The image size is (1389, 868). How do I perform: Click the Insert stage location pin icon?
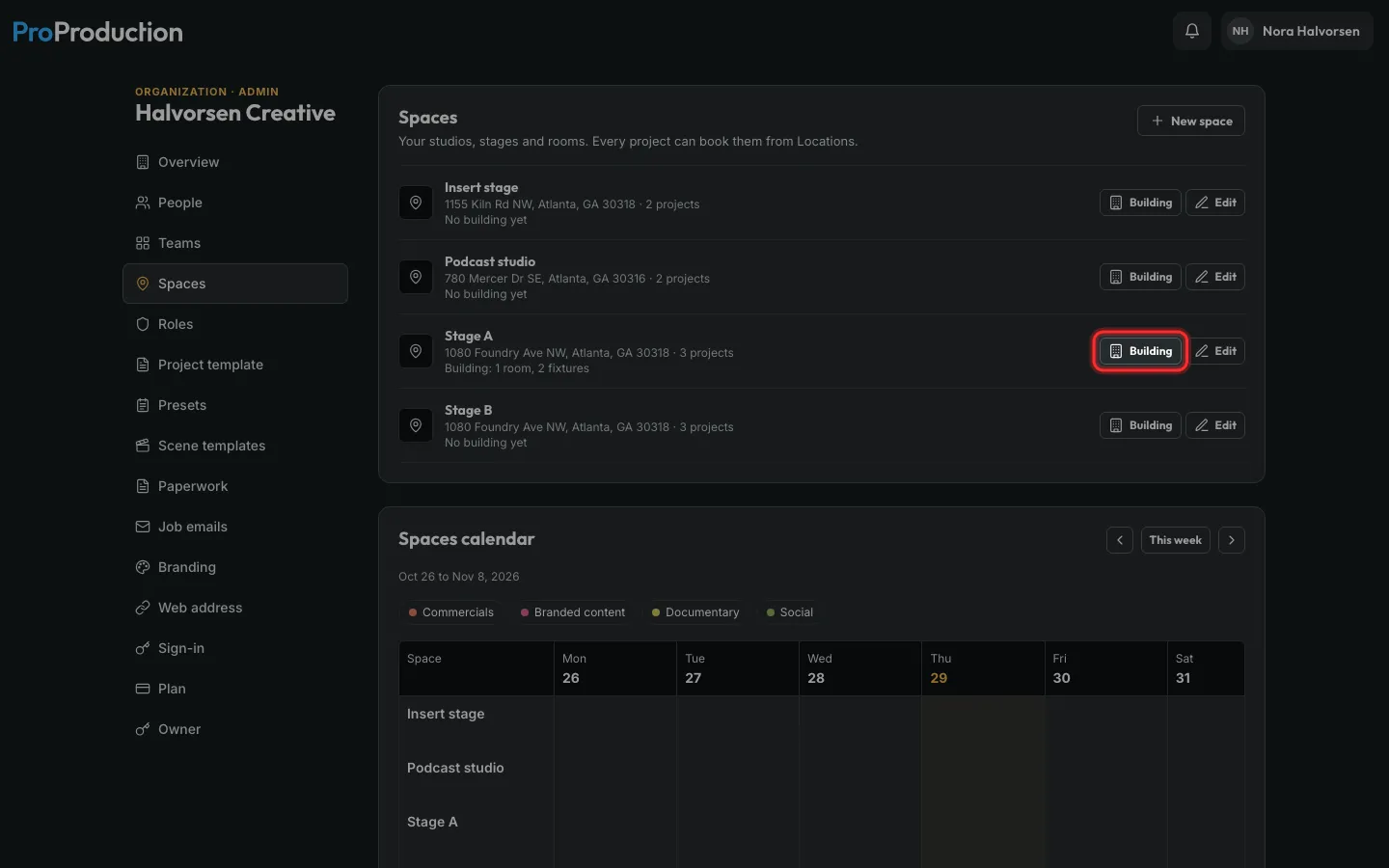tap(416, 203)
